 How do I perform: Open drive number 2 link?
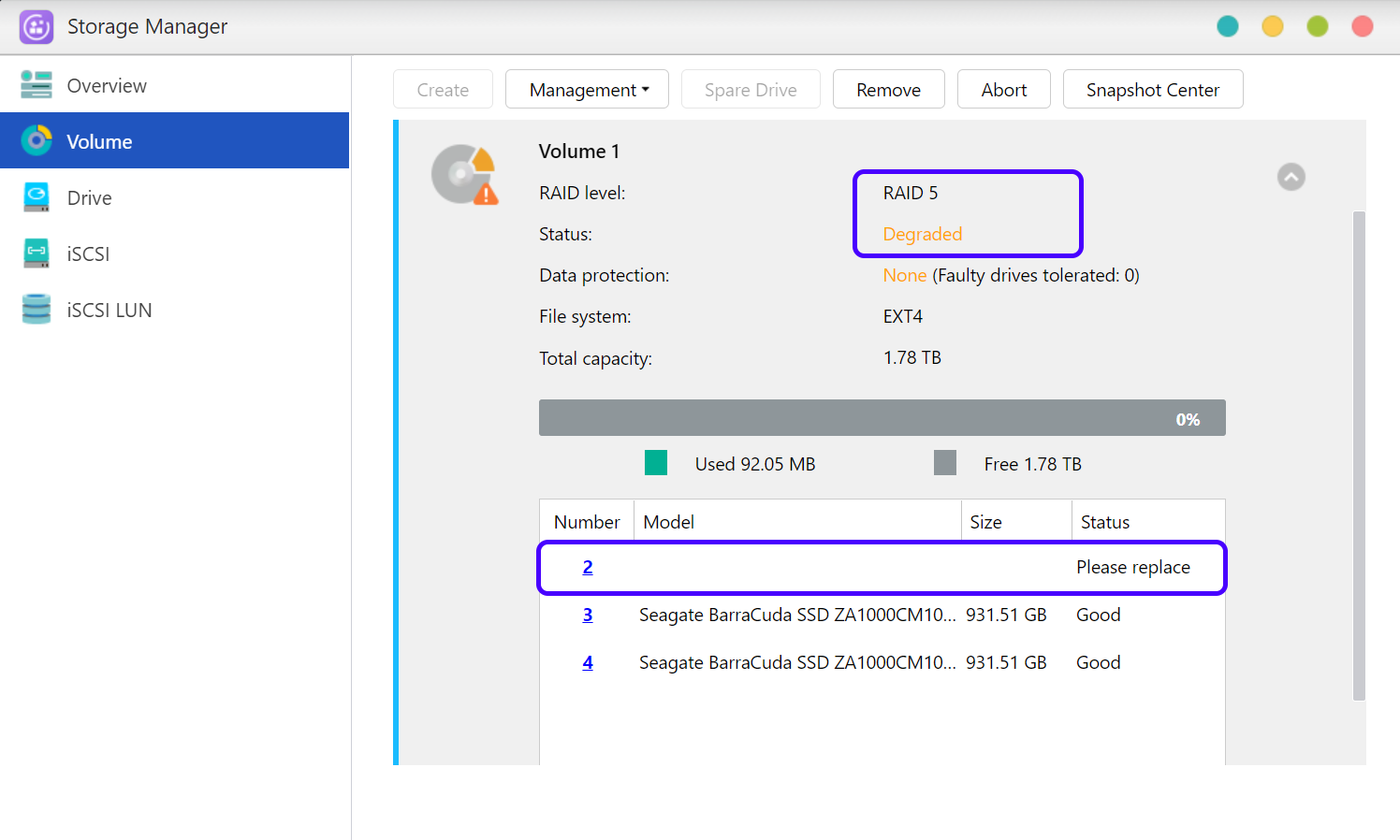(x=588, y=567)
